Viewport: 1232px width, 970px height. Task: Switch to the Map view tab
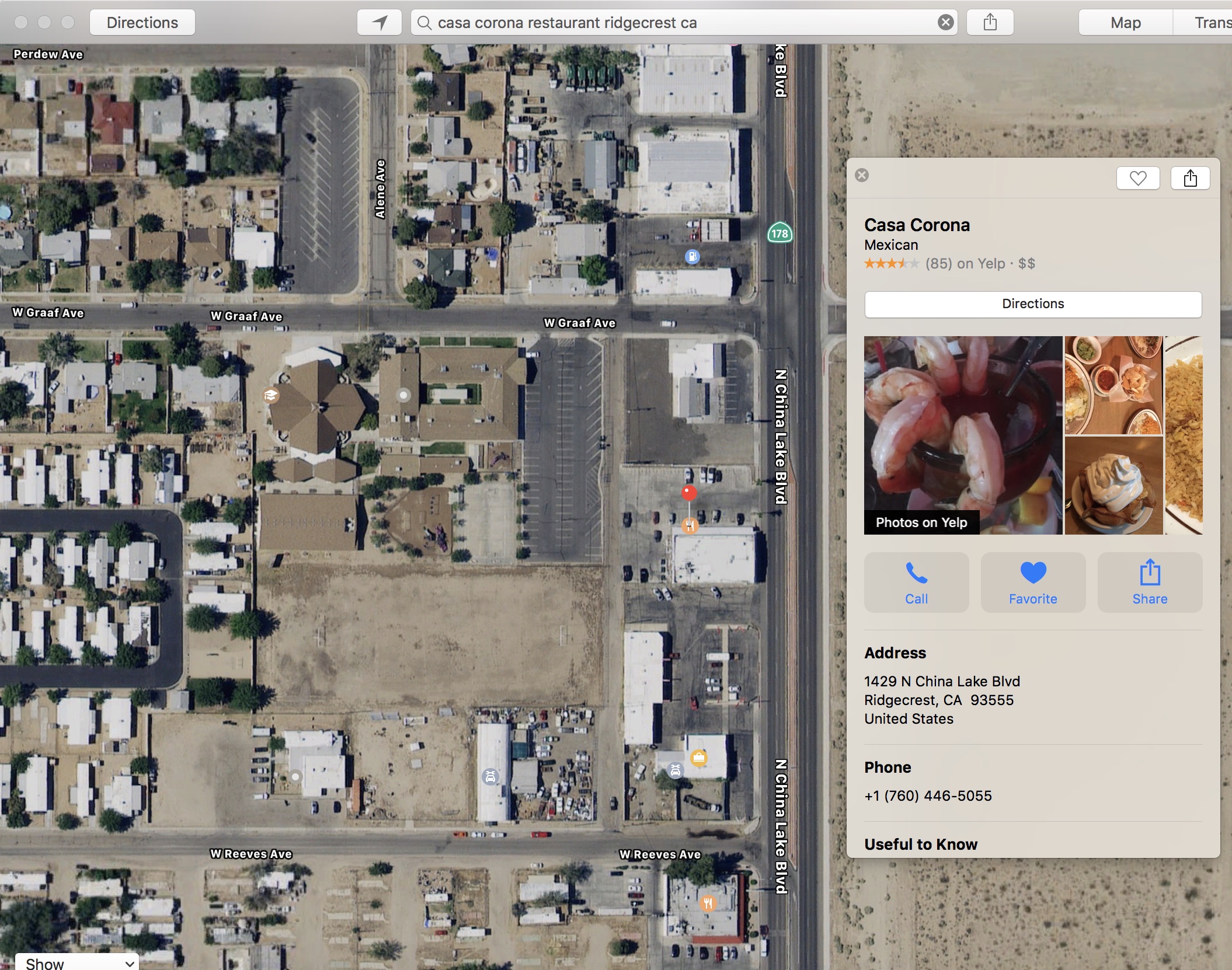[1126, 23]
